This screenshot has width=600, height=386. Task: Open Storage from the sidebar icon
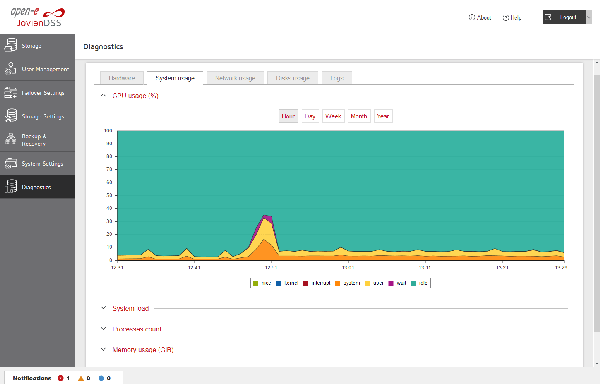tap(11, 45)
